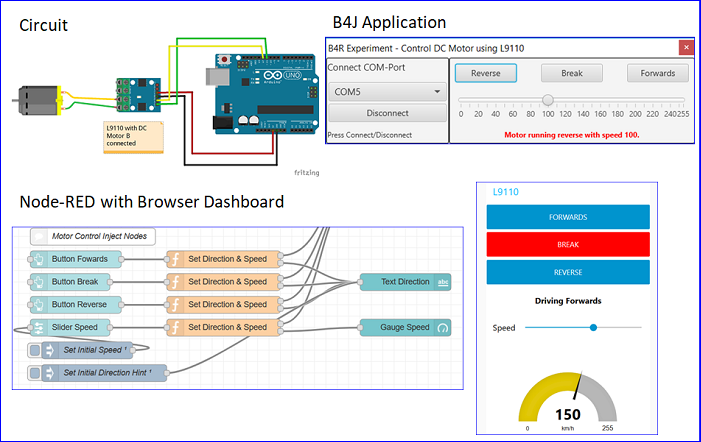
Task: Click the L9110 motor driver module
Action: pos(139,95)
